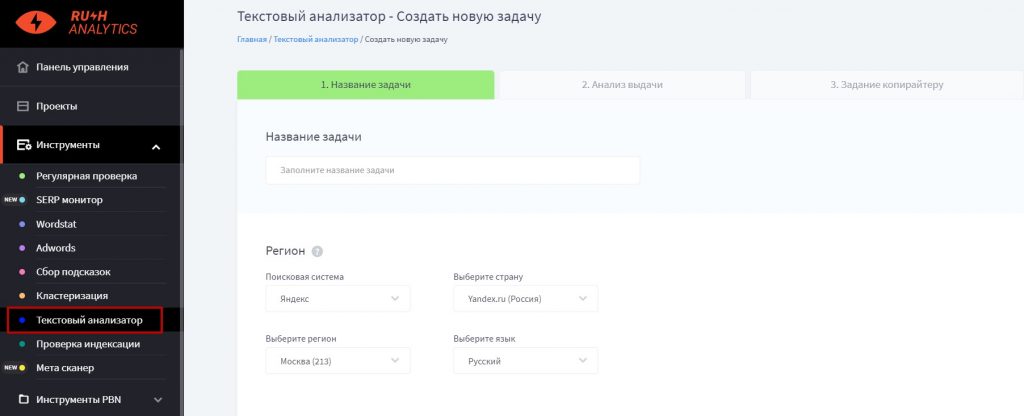Screen dimensions: 1024x416
Task: Open the Поисковая система dropdown showing Яндекс
Action: coord(338,298)
